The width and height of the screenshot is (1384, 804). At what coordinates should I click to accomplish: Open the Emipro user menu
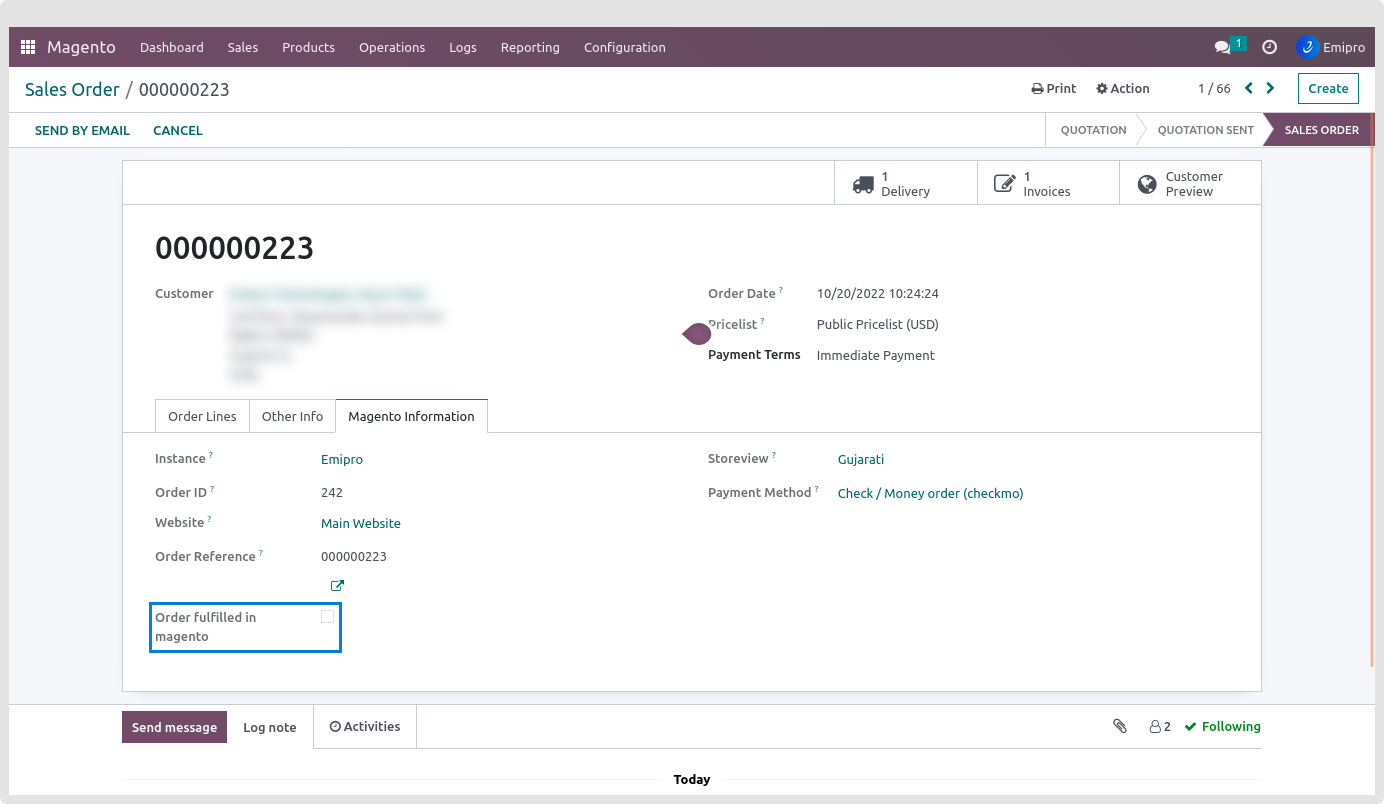(1330, 47)
